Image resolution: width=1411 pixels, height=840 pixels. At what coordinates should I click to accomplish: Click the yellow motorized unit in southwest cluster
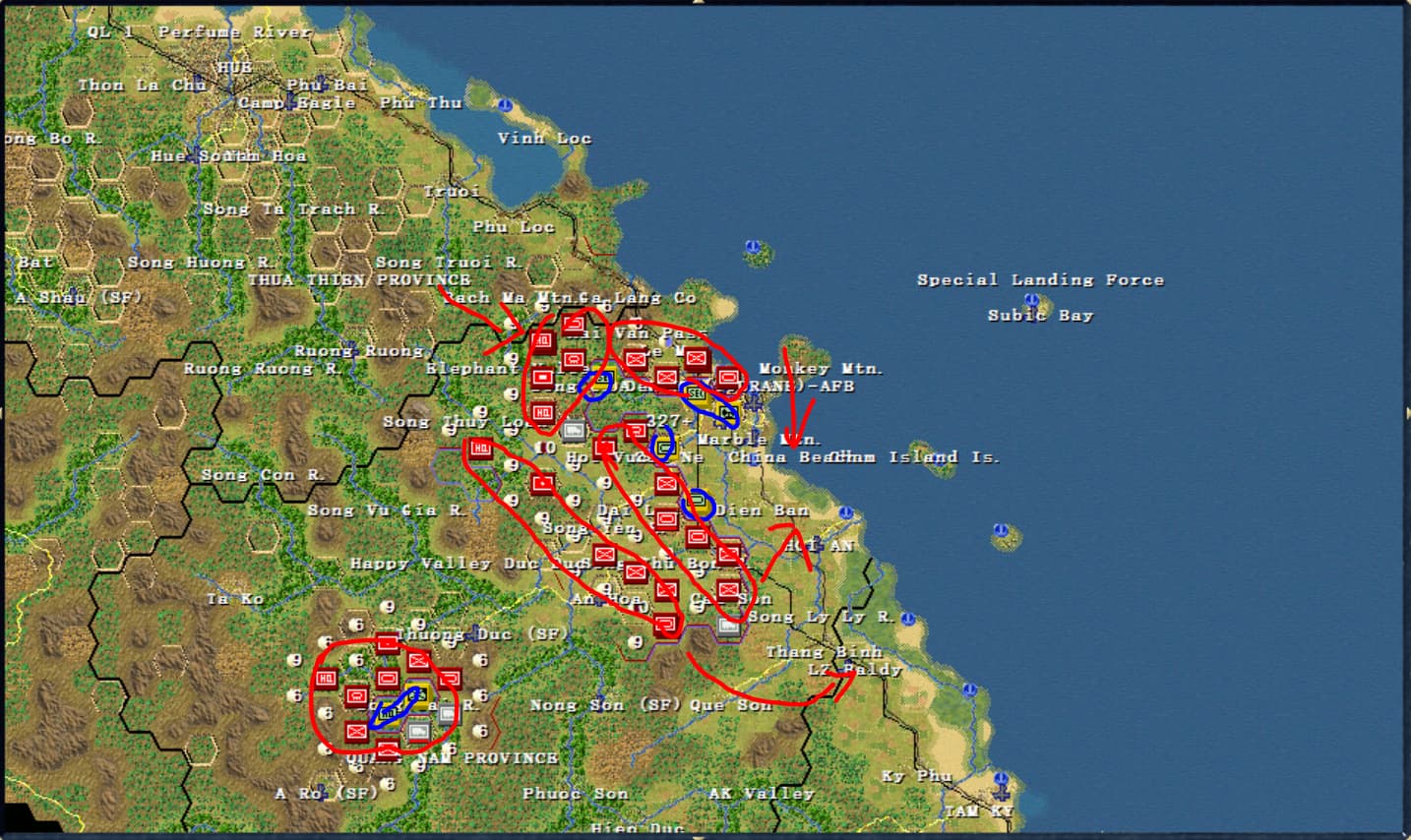click(418, 694)
